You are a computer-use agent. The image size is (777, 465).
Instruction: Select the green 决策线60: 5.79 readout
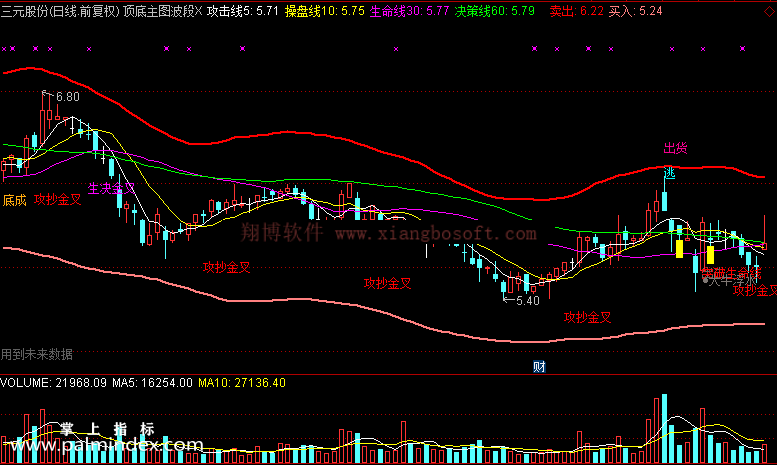pyautogui.click(x=495, y=11)
